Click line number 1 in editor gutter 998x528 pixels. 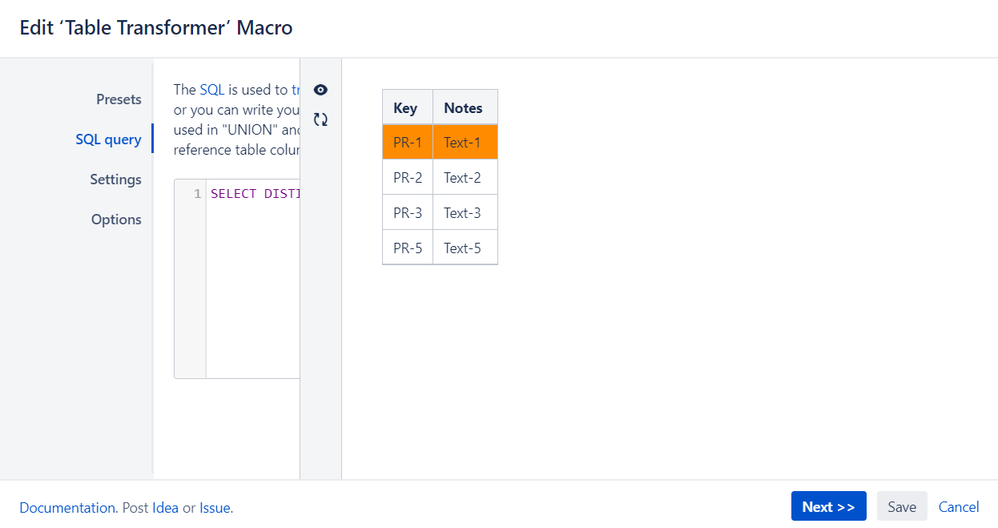197,193
